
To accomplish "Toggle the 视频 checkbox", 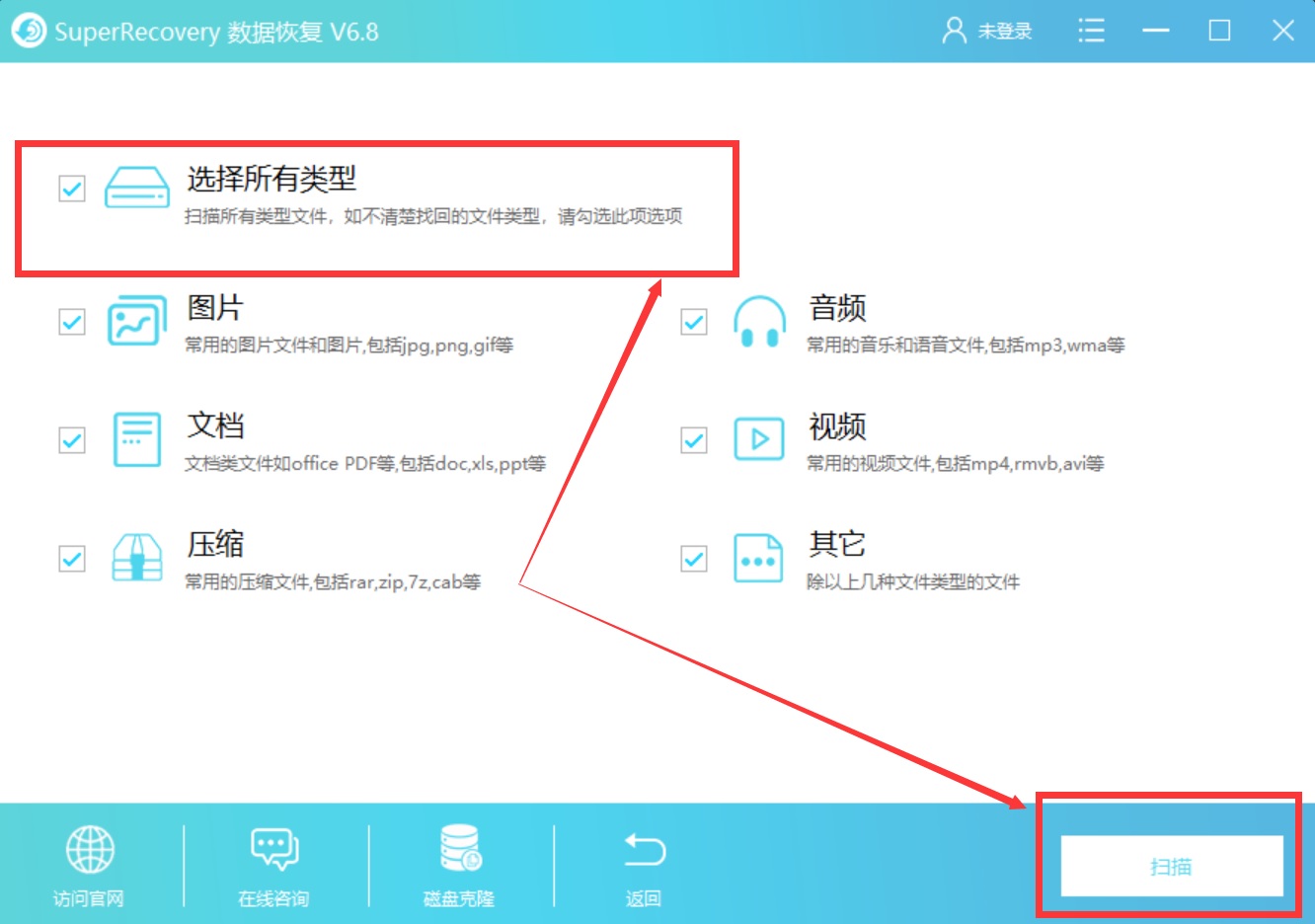I will pyautogui.click(x=693, y=439).
